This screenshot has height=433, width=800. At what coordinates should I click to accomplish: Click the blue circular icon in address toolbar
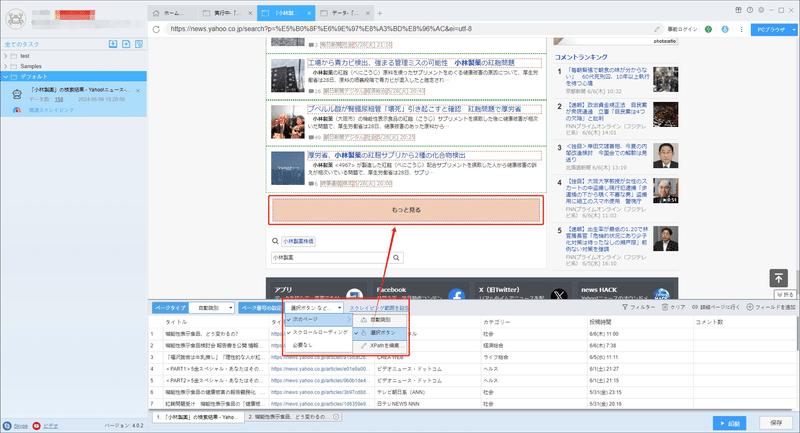click(725, 29)
